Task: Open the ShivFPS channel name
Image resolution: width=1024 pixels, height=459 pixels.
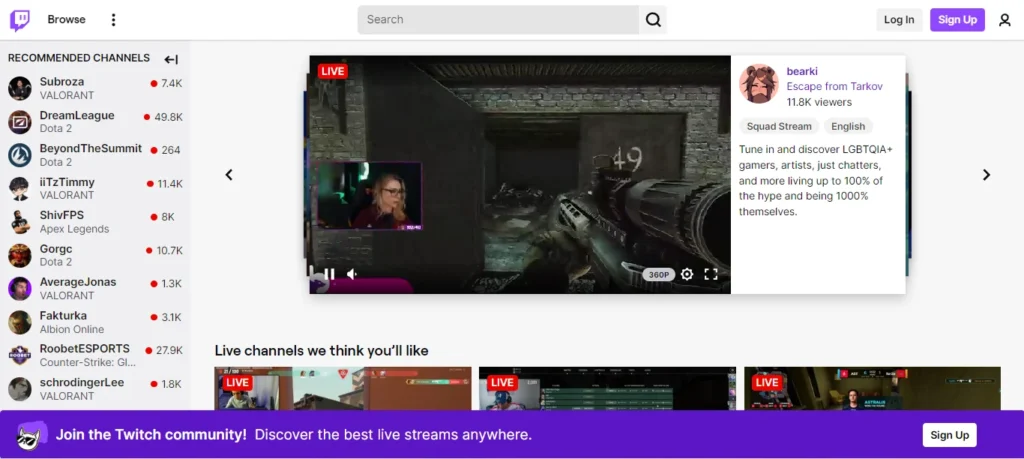Action: pos(62,215)
